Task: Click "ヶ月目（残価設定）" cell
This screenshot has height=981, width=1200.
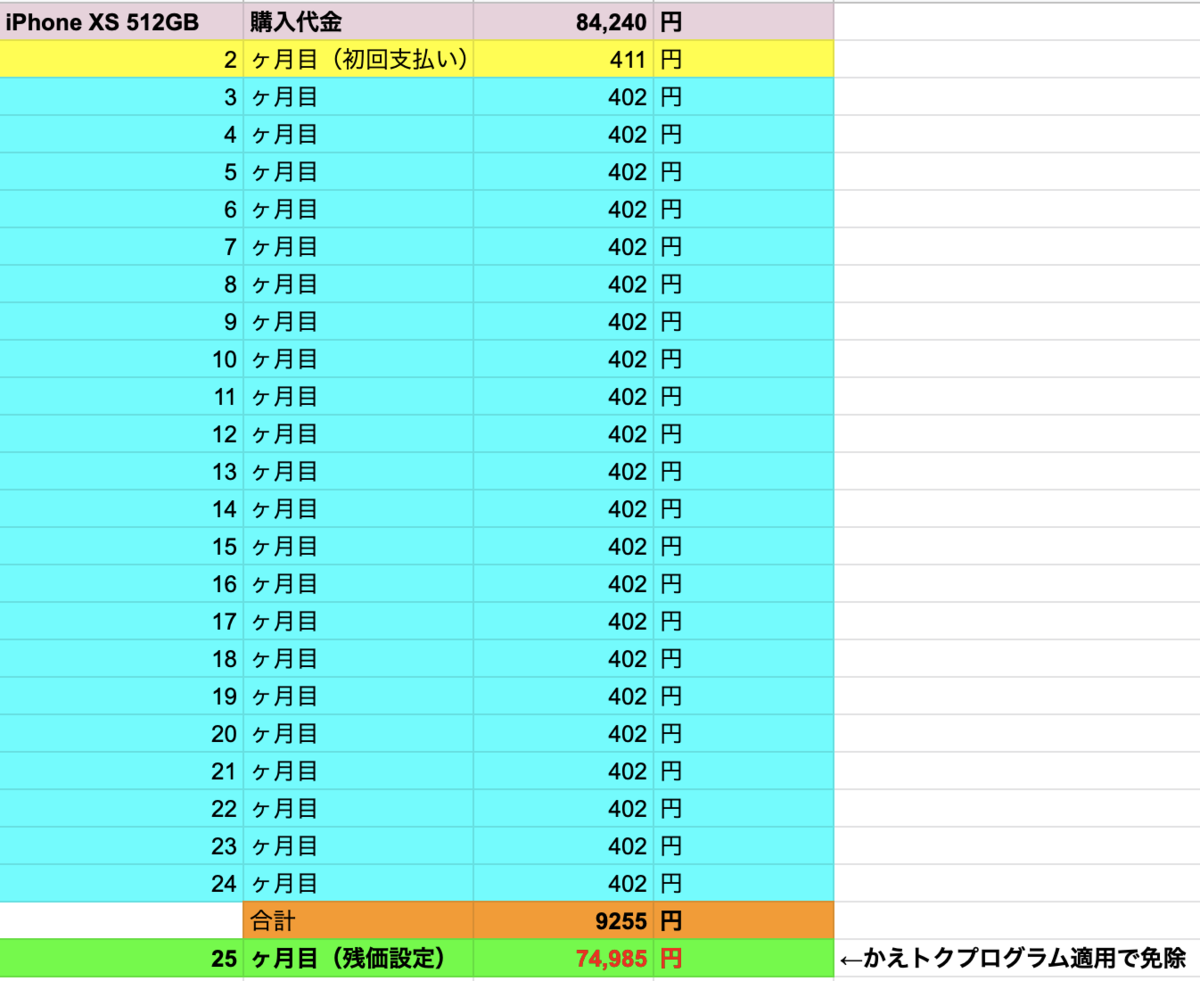Action: (359, 960)
